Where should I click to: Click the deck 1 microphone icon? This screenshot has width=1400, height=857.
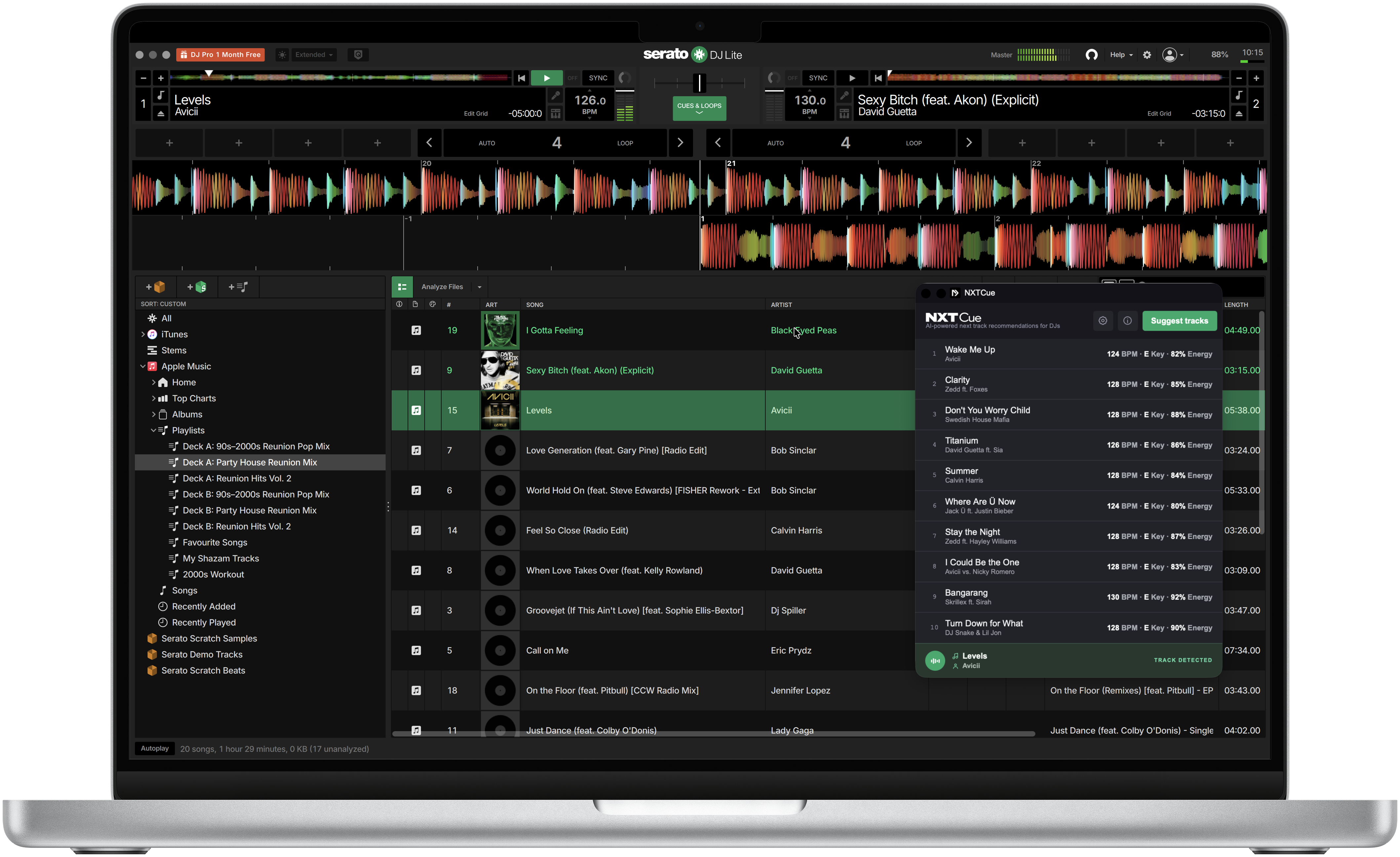(x=556, y=95)
